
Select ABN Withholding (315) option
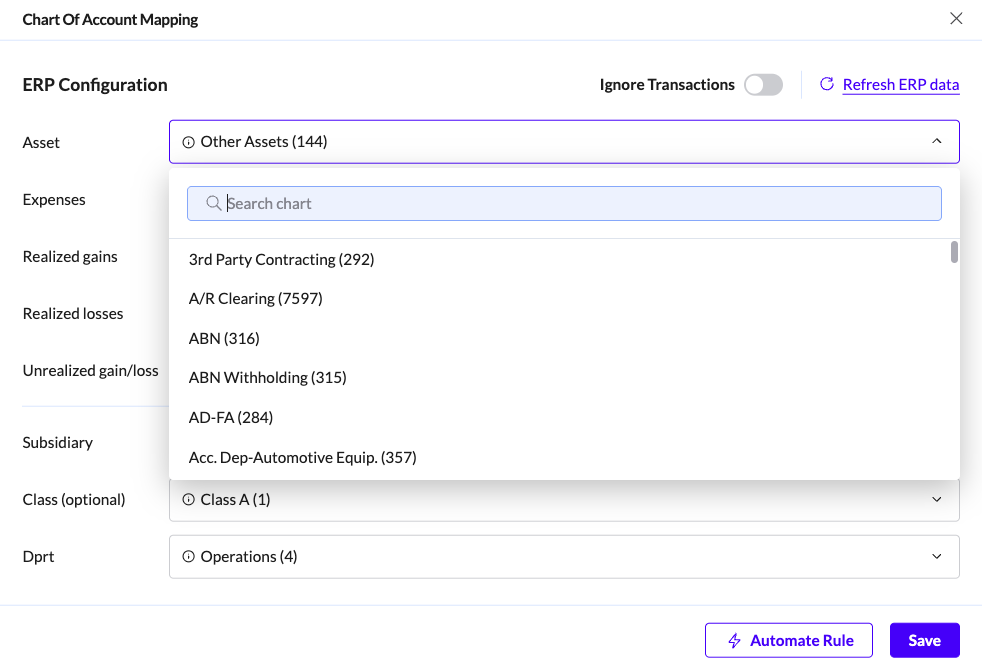pos(267,377)
